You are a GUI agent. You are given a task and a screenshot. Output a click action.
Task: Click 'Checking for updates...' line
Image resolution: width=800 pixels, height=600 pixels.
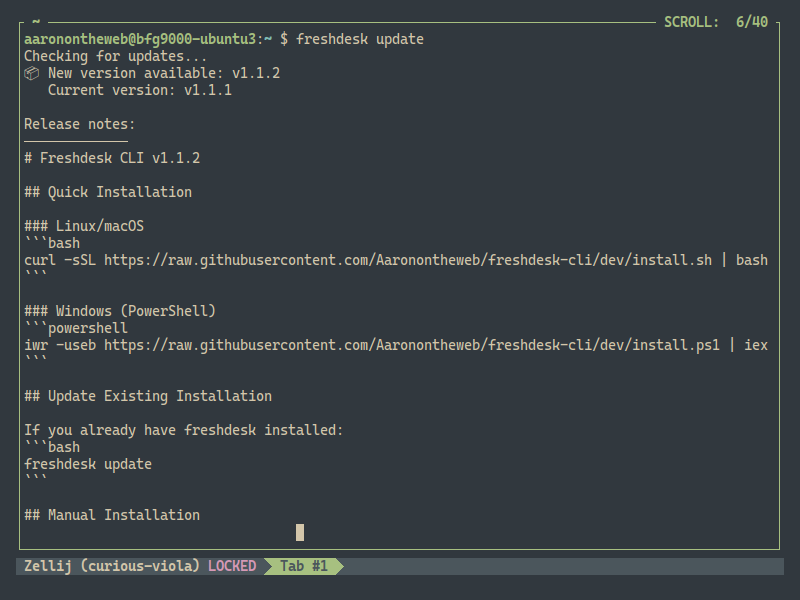pyautogui.click(x=116, y=56)
